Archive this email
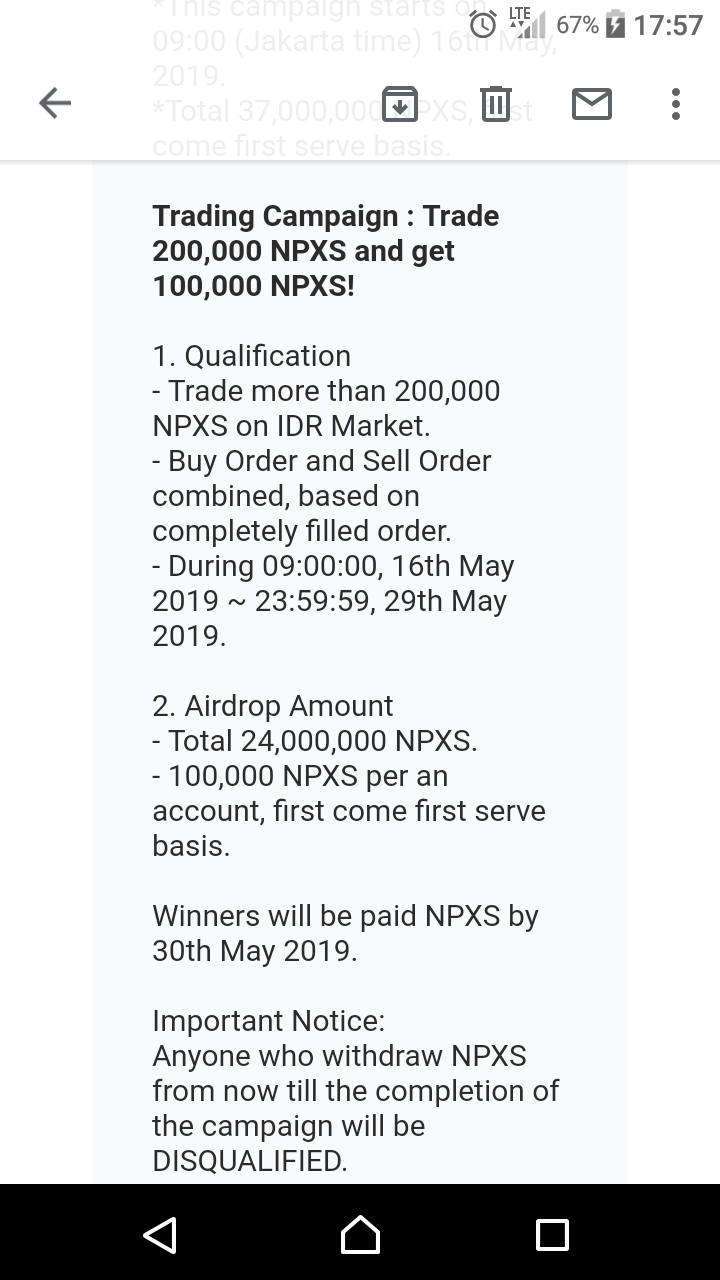The image size is (720, 1280). (400, 104)
